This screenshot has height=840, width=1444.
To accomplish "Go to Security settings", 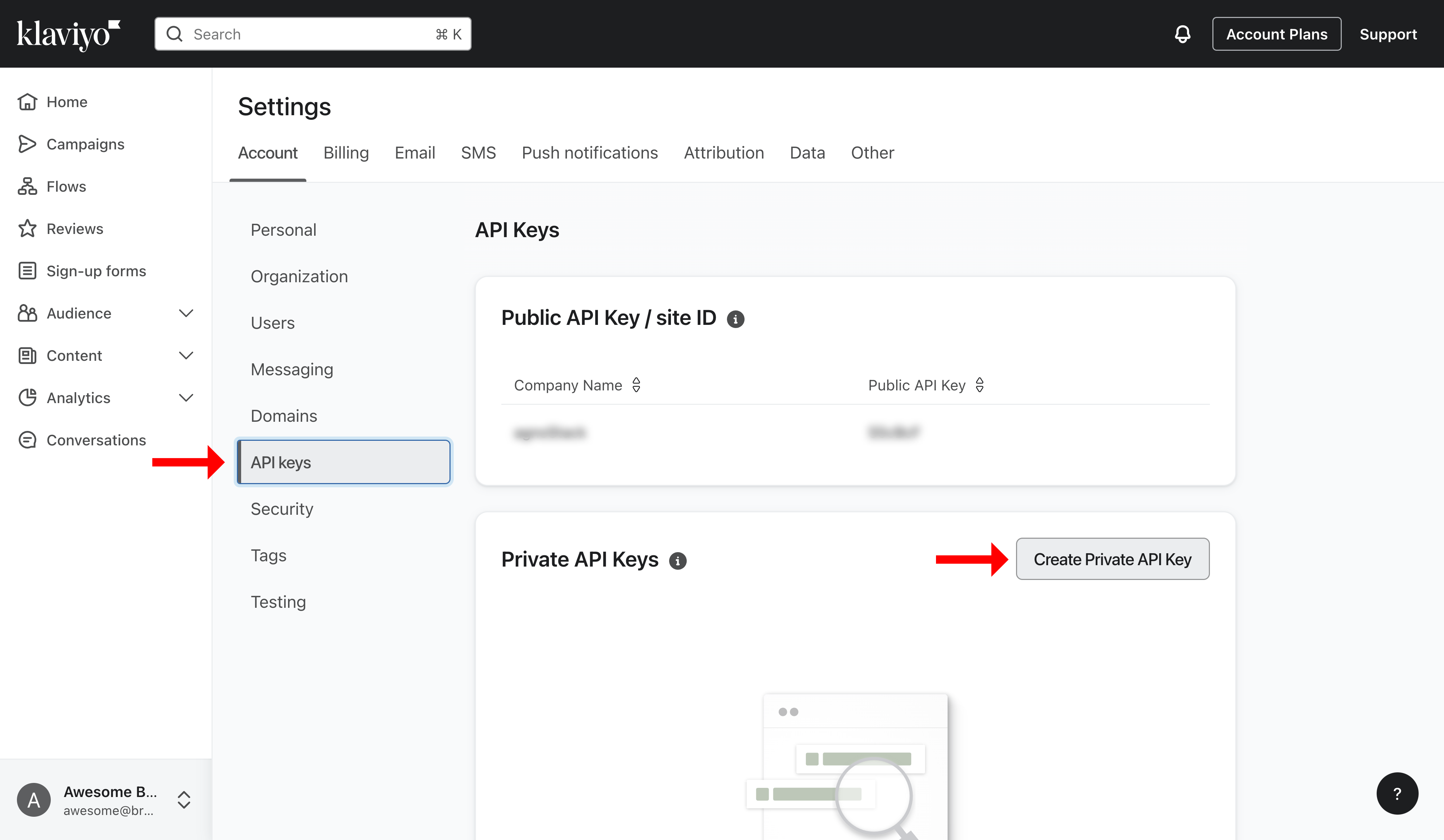I will [282, 509].
